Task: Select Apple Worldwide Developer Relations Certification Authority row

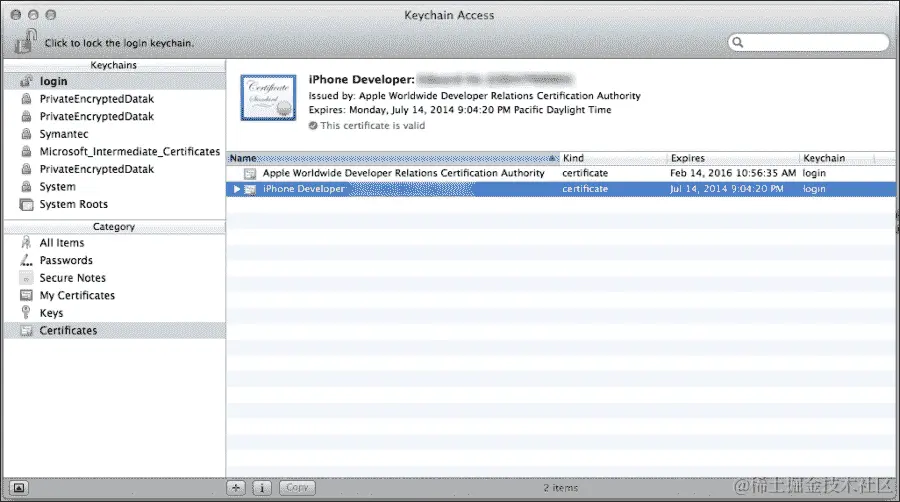Action: pyautogui.click(x=561, y=173)
